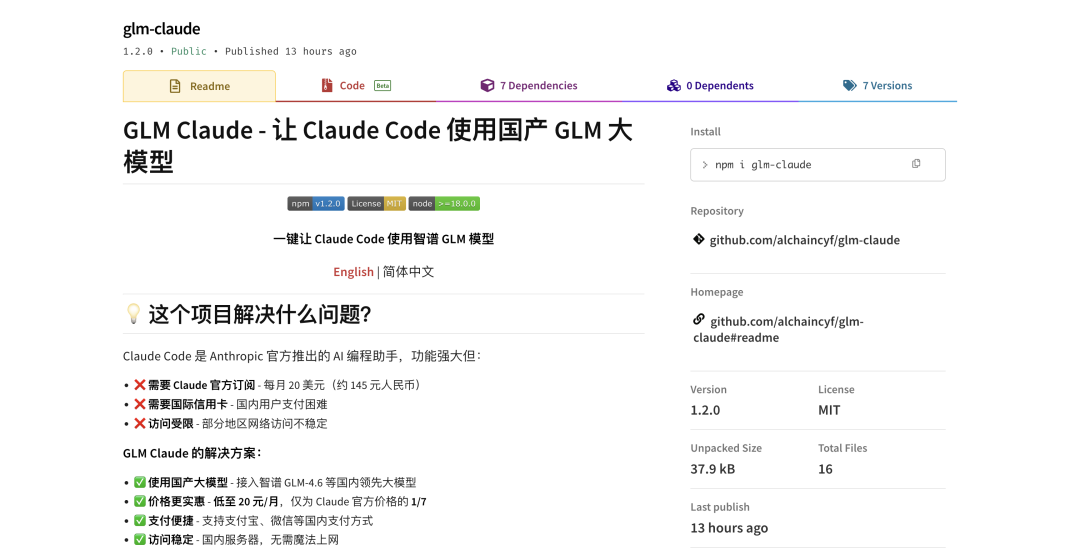The image size is (1080, 555).
Task: Click the Versions tags icon
Action: click(x=849, y=85)
